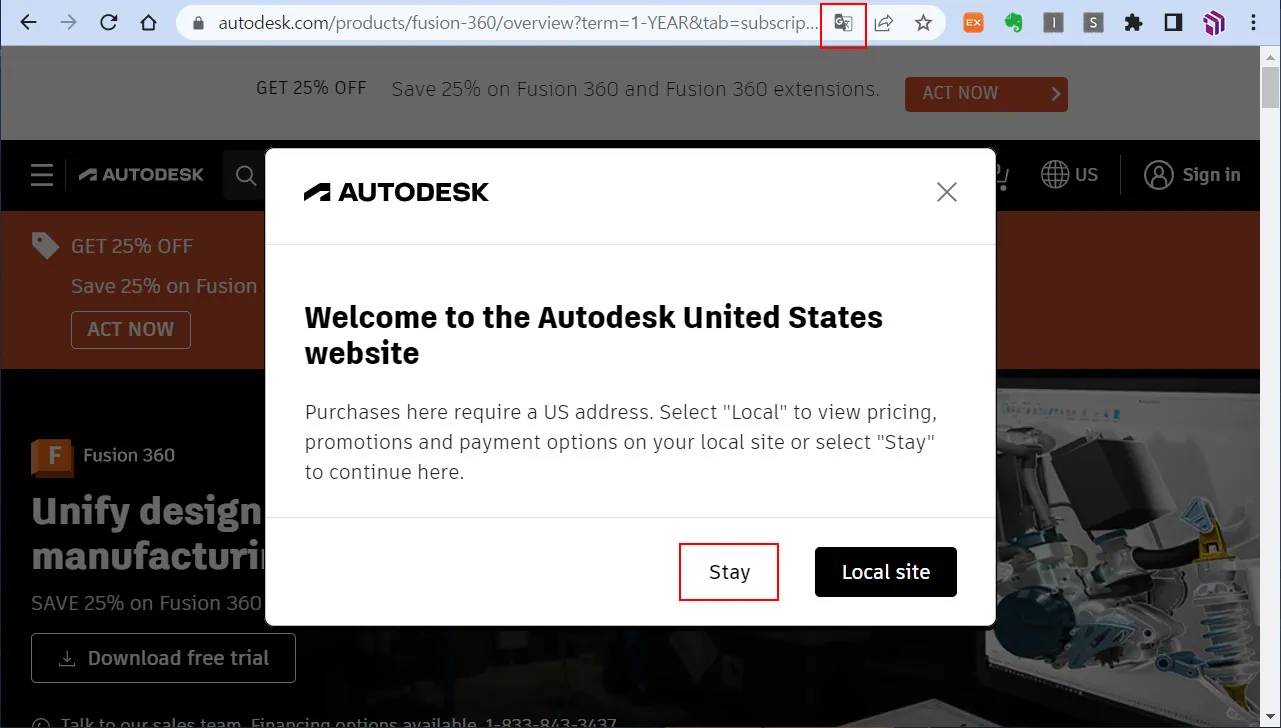The image size is (1281, 728).
Task: Click Download free trial button
Action: pos(163,658)
